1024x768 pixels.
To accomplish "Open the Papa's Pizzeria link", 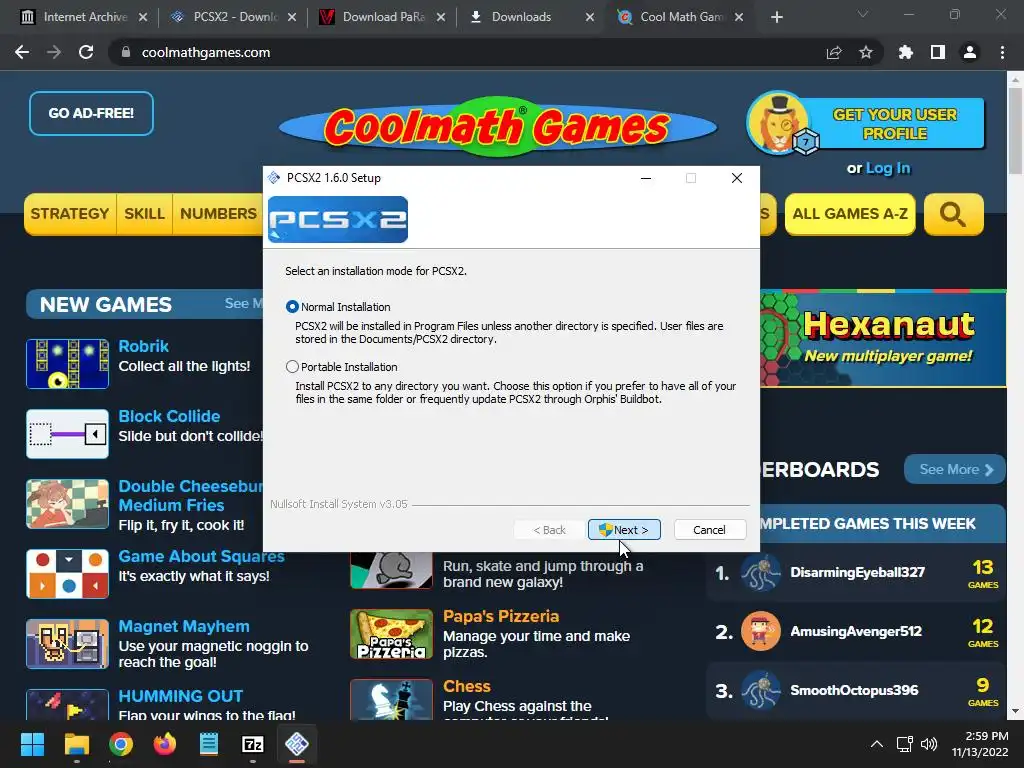I will (x=501, y=616).
